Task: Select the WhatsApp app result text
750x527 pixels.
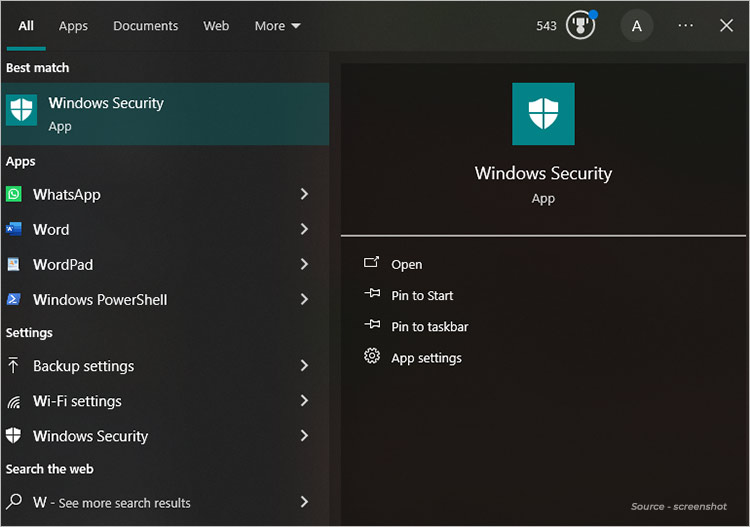Action: 66,195
